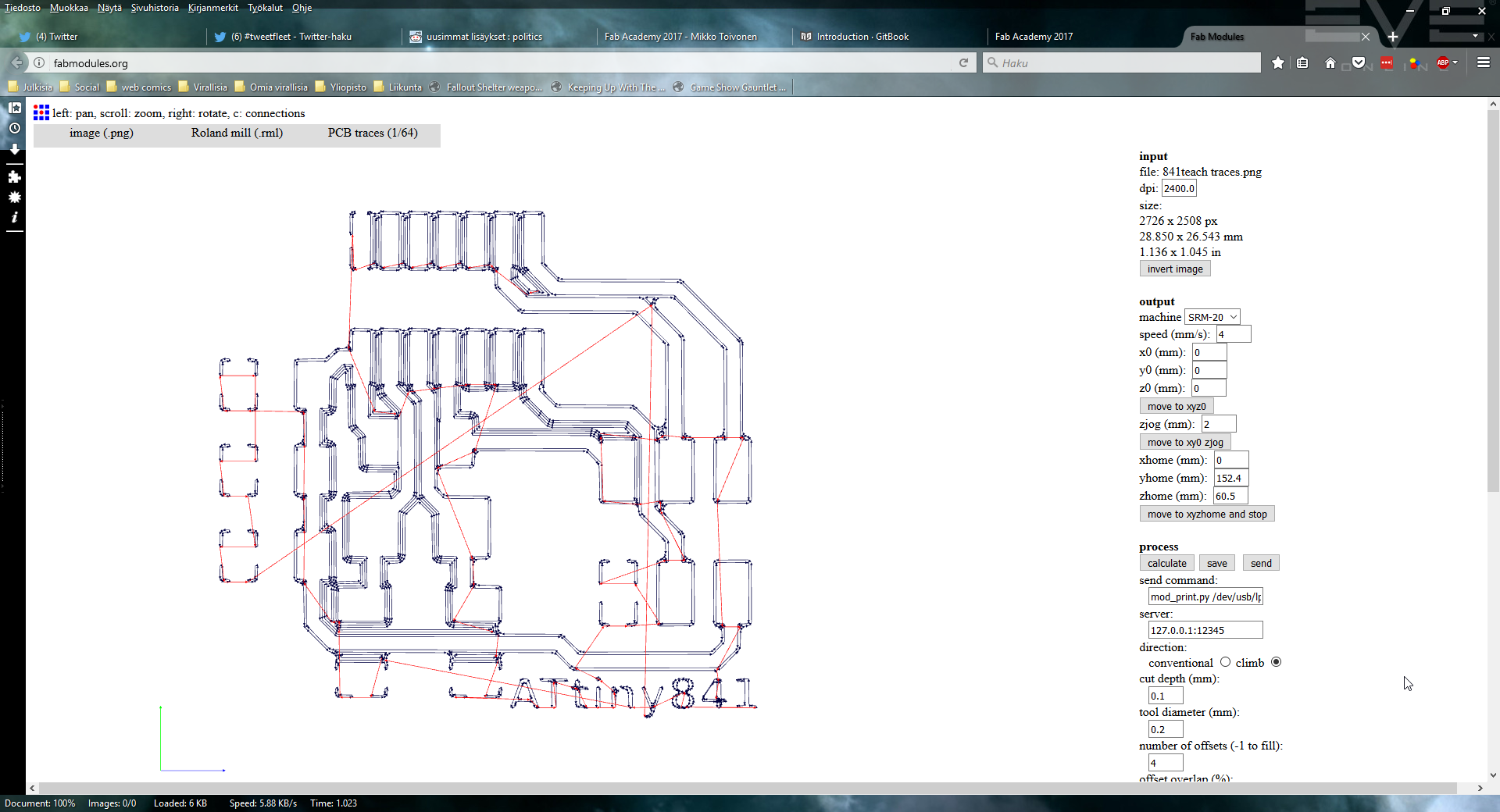The width and height of the screenshot is (1500, 812).
Task: Open the web comics bookmarks folder
Action: pyautogui.click(x=139, y=87)
